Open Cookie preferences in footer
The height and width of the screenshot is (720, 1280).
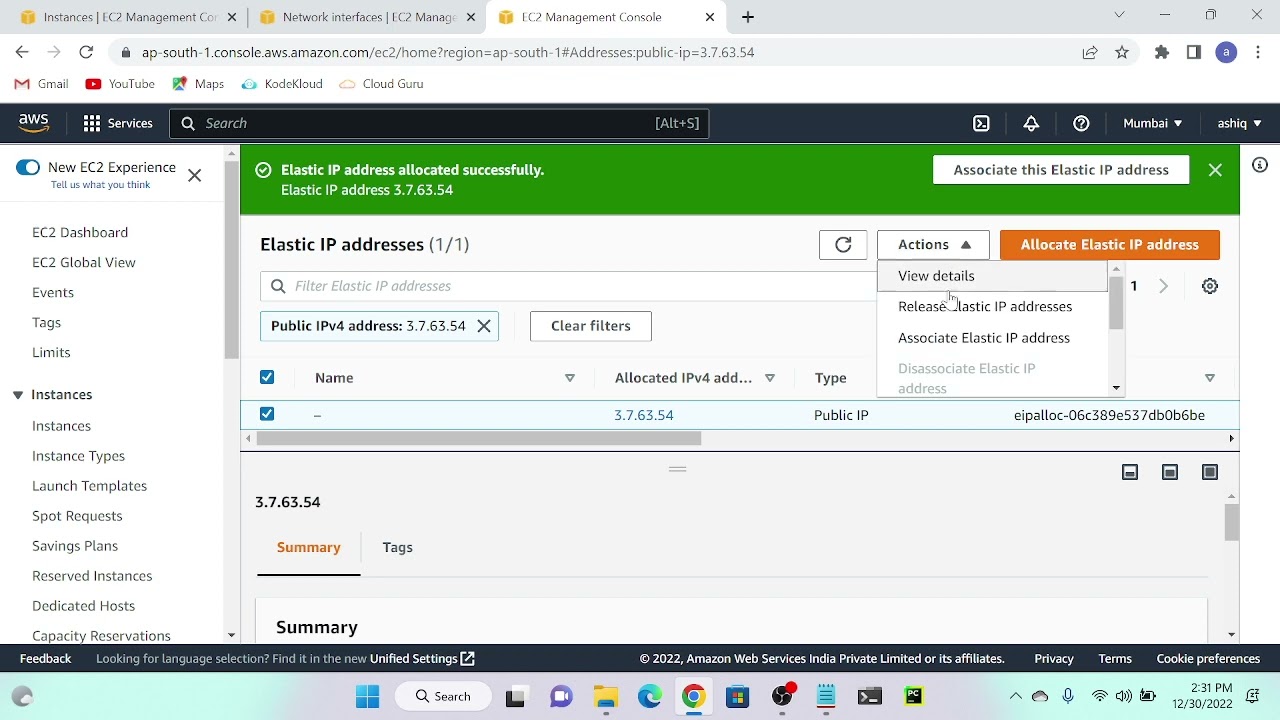tap(1208, 659)
